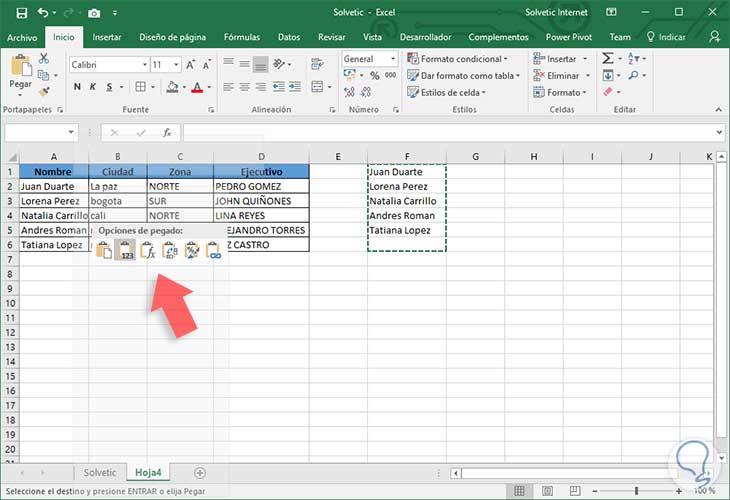This screenshot has width=730, height=500.
Task: Open Sort and Filter A-Z icon
Action: [x=634, y=58]
